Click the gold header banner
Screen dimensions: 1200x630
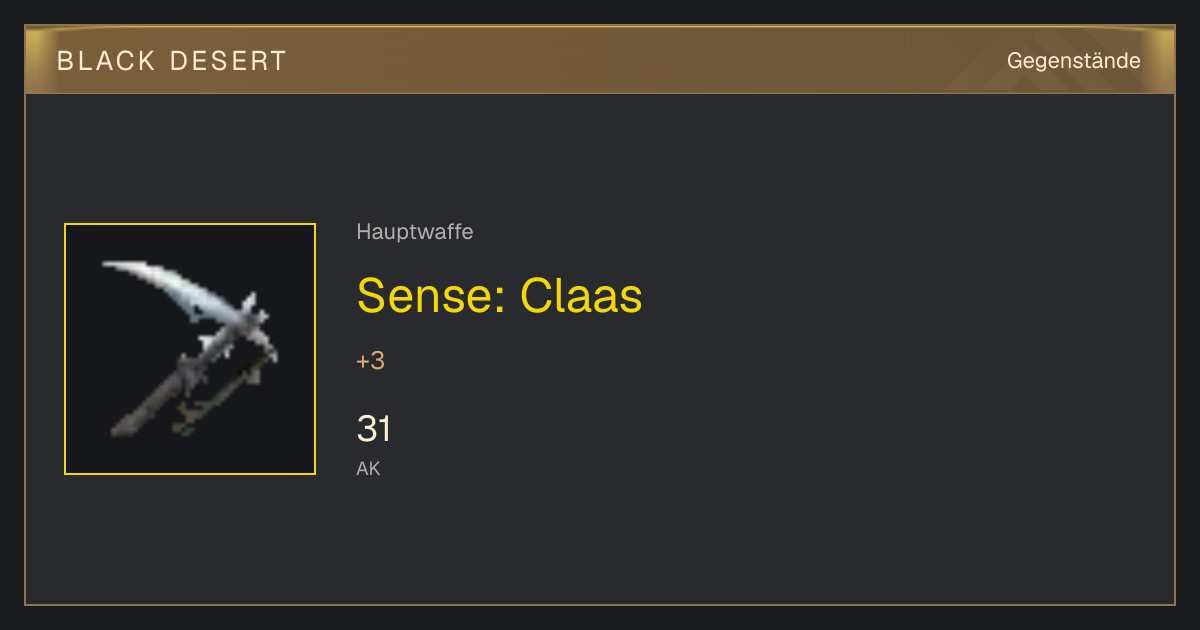coord(600,60)
